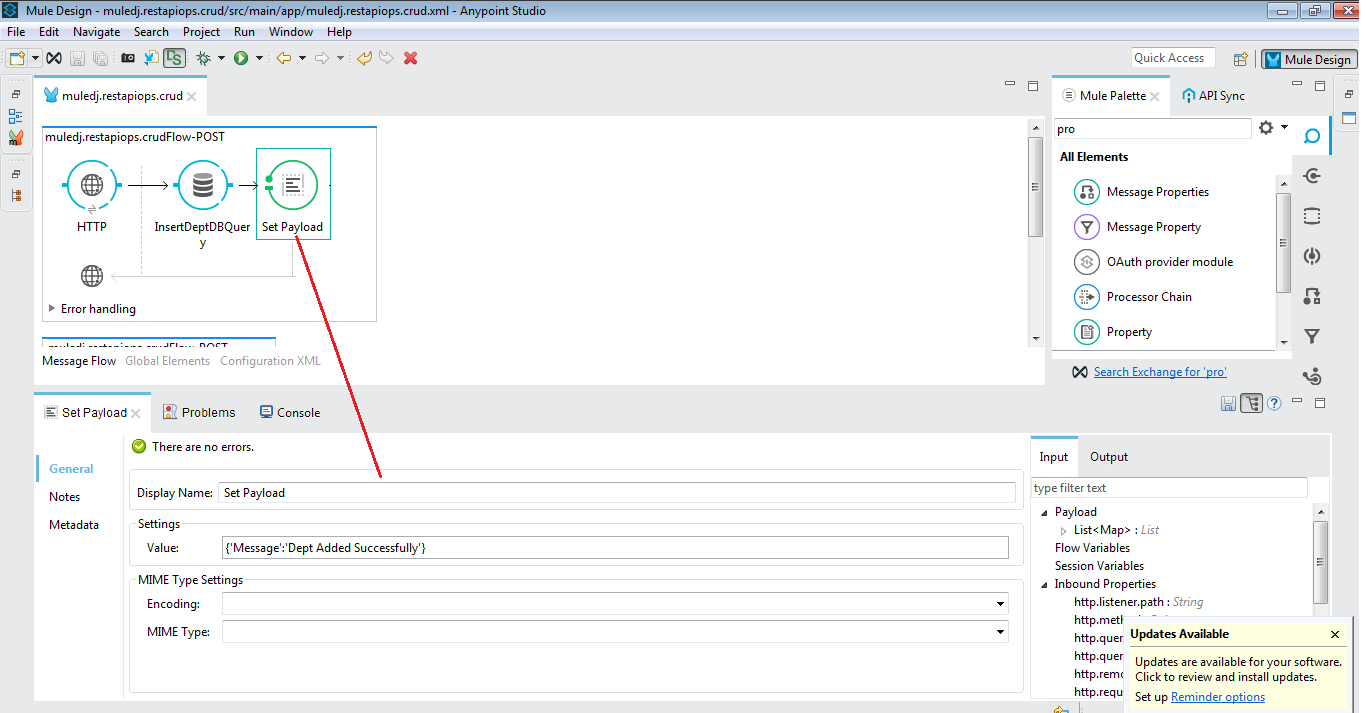Click the red X delete toolbar icon
The image size is (1366, 713).
coord(410,58)
